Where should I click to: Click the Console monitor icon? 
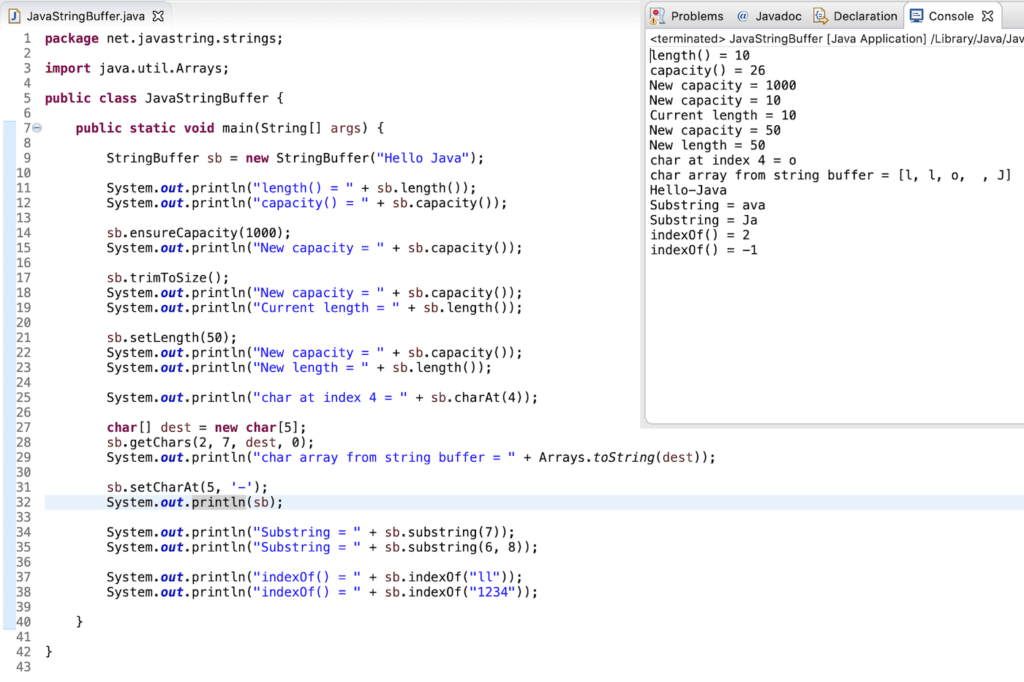click(x=917, y=15)
